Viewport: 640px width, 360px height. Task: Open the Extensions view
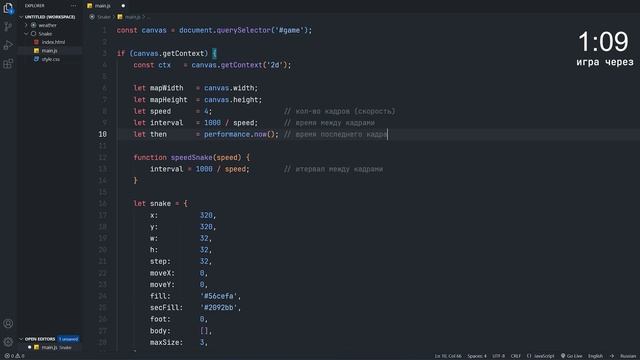point(8,64)
